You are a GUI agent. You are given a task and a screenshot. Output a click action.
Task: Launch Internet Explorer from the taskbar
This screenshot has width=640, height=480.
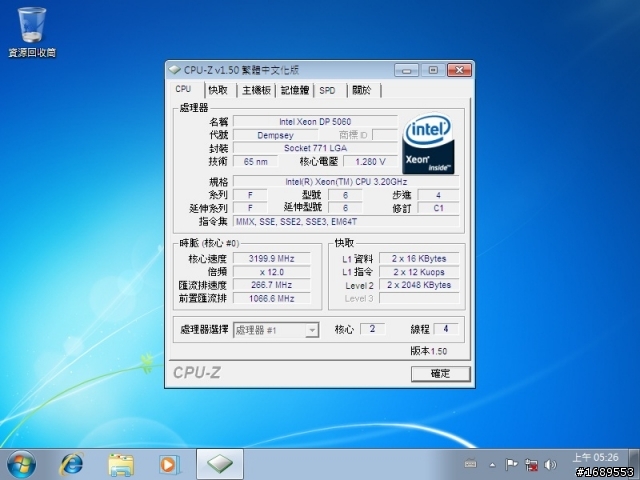pos(72,464)
